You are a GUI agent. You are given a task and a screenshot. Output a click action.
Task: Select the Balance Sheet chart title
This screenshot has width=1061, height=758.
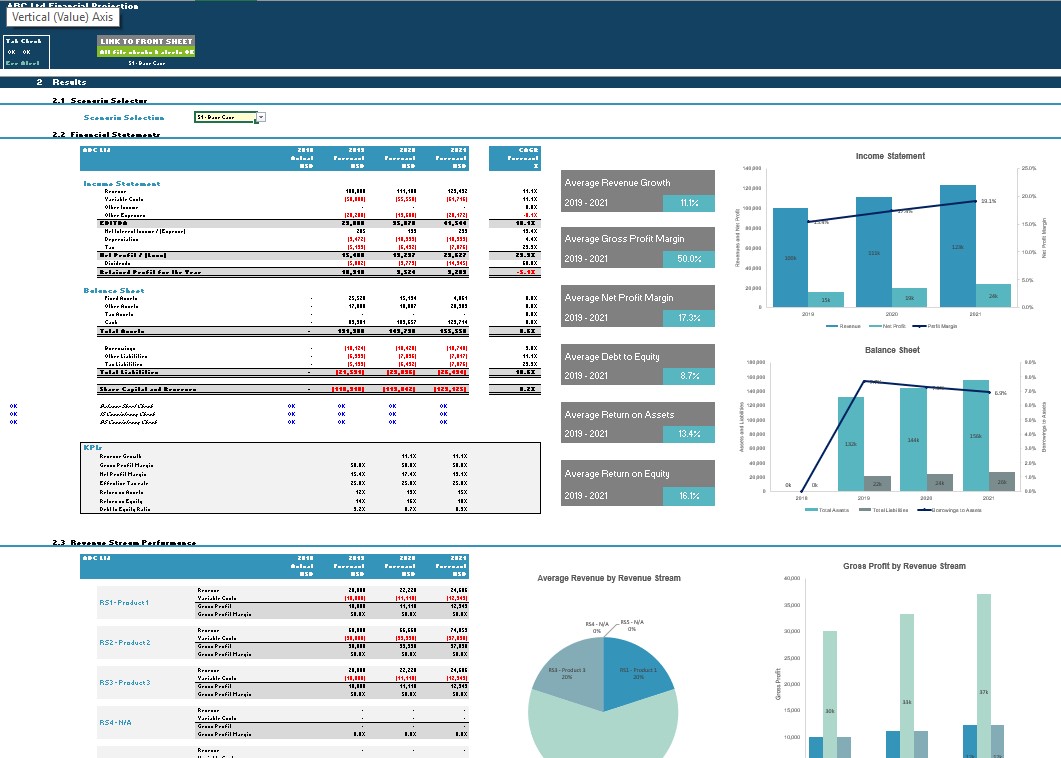(x=892, y=350)
